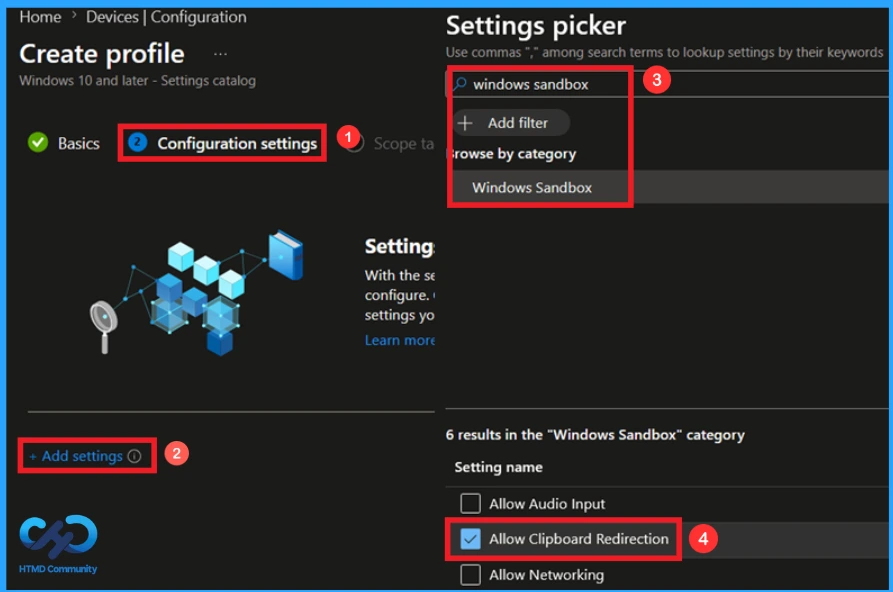
Task: Click the Create profile page title
Action: tap(102, 54)
